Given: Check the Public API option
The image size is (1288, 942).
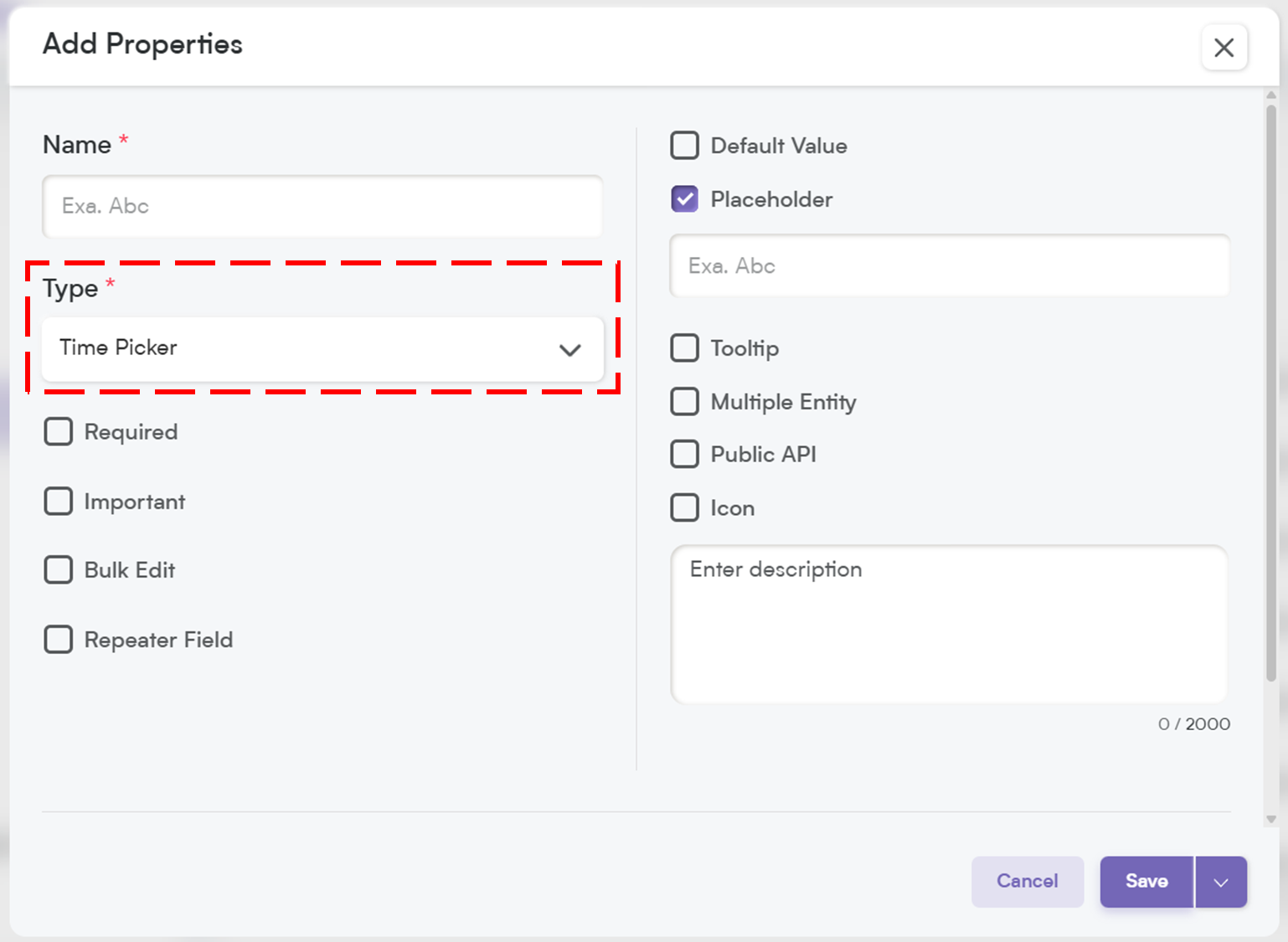Looking at the screenshot, I should (685, 455).
